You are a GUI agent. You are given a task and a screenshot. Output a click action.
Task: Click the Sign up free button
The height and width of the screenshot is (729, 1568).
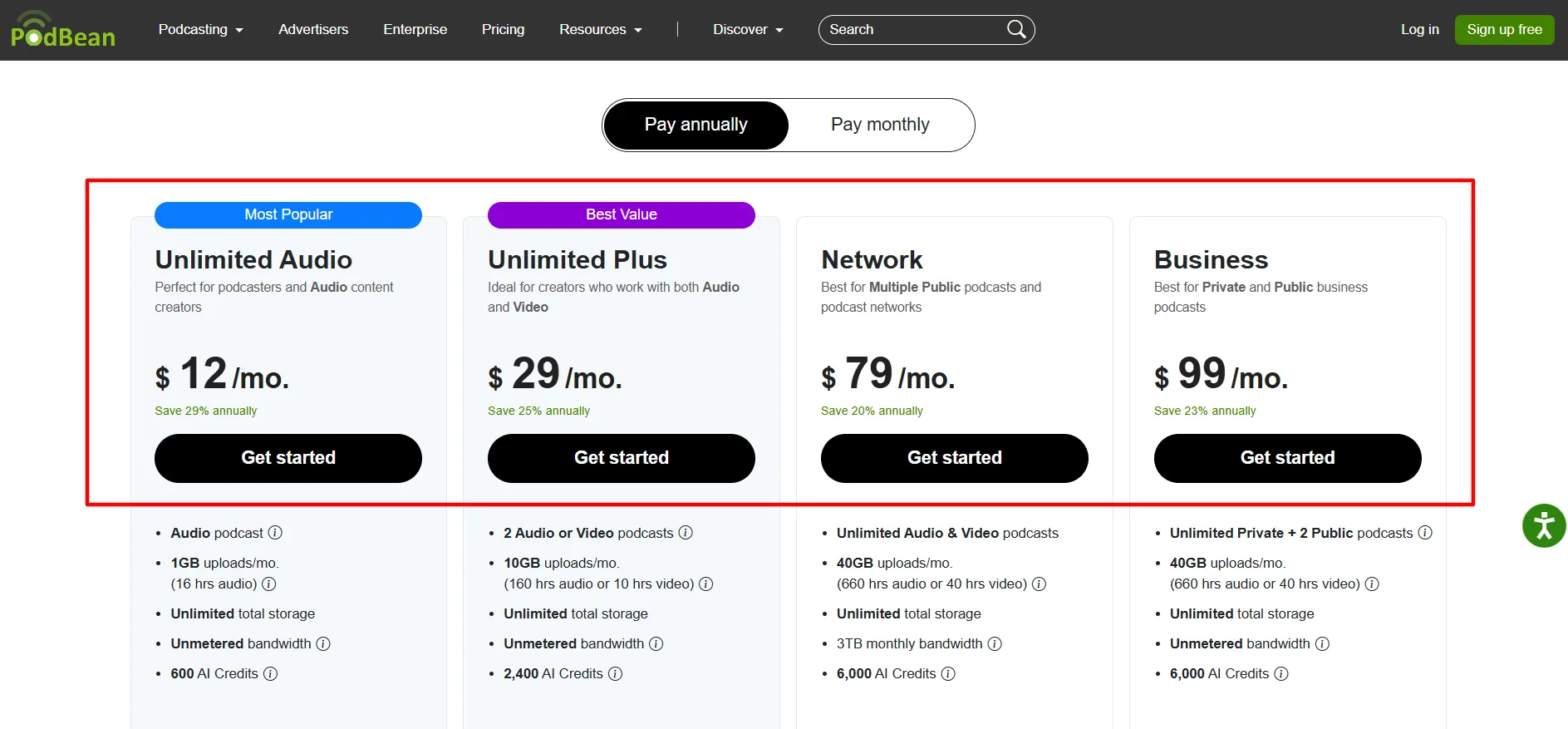point(1504,30)
